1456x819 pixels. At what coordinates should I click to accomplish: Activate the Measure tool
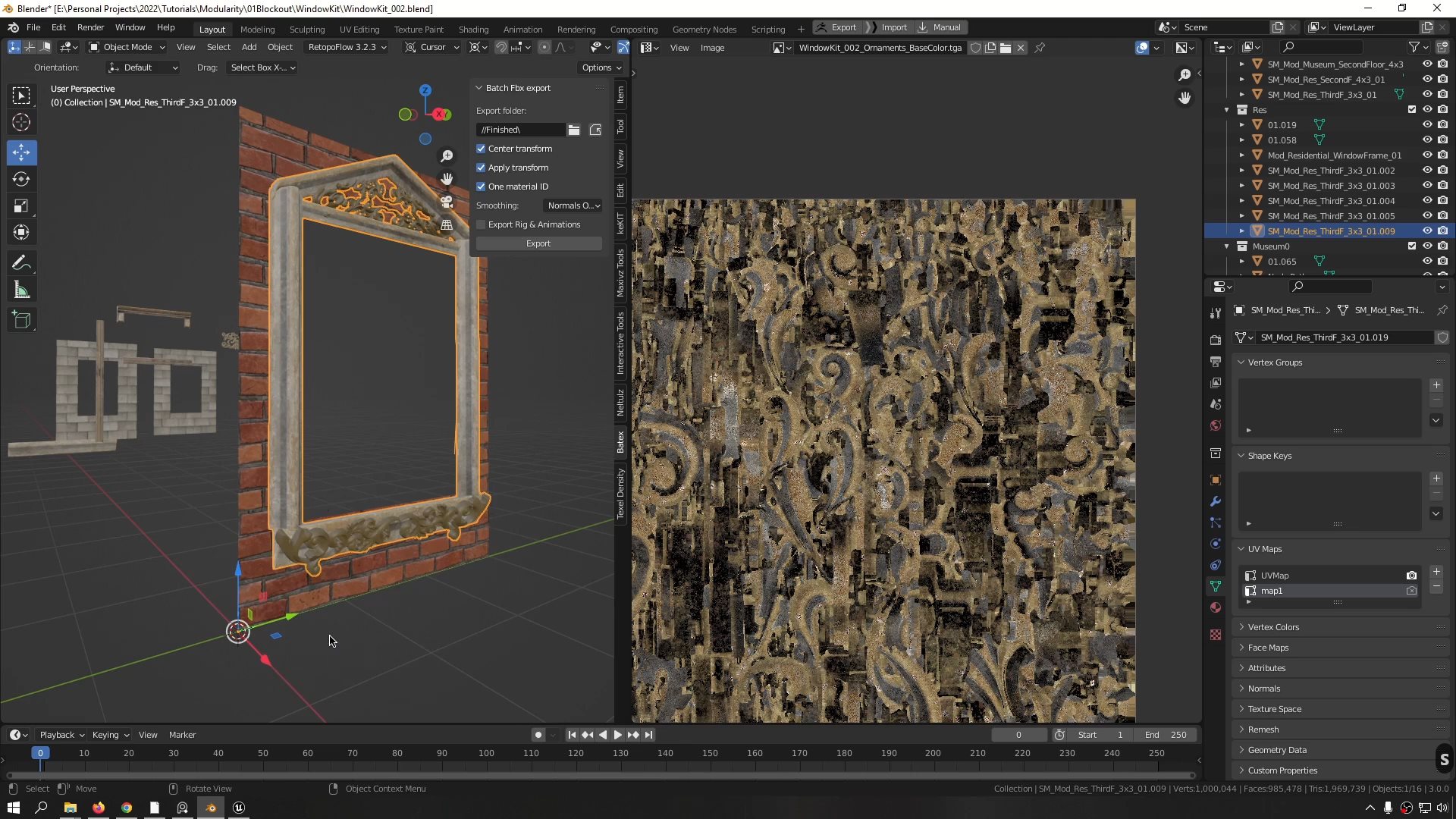point(21,290)
